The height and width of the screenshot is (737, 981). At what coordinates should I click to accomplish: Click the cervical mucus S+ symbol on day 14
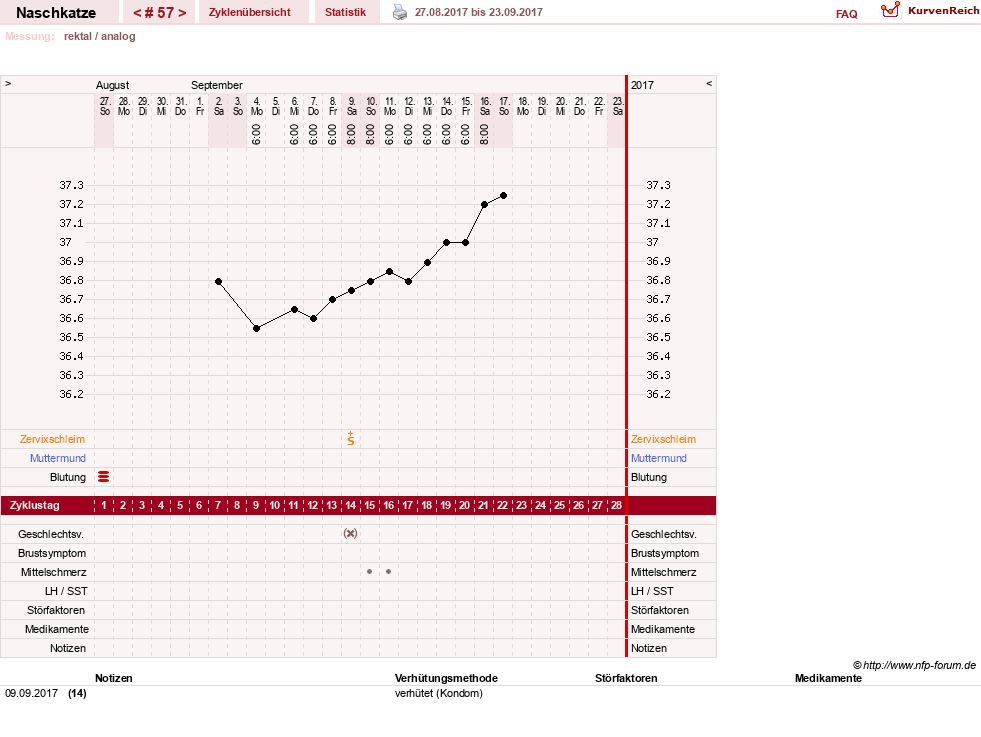(351, 439)
